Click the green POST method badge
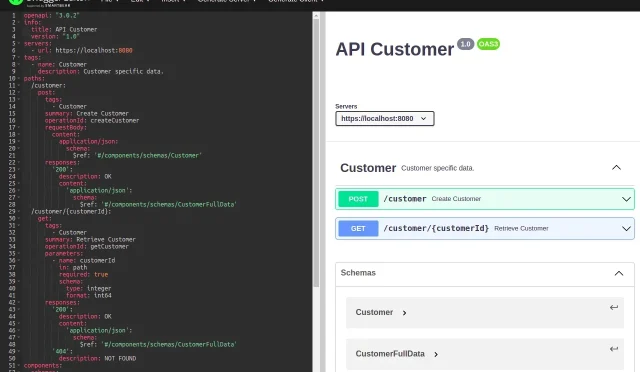640x372 pixels. (358, 199)
